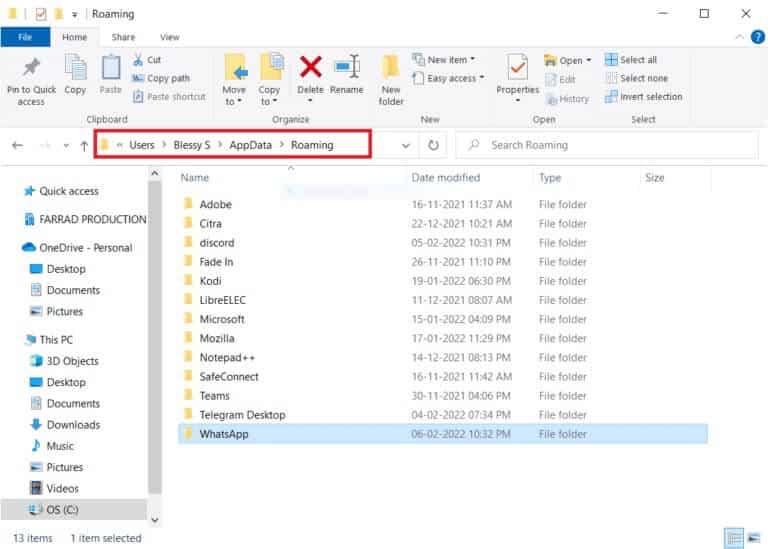Open the Move to menu
Viewport: 768px width, 549px height.
tap(234, 80)
